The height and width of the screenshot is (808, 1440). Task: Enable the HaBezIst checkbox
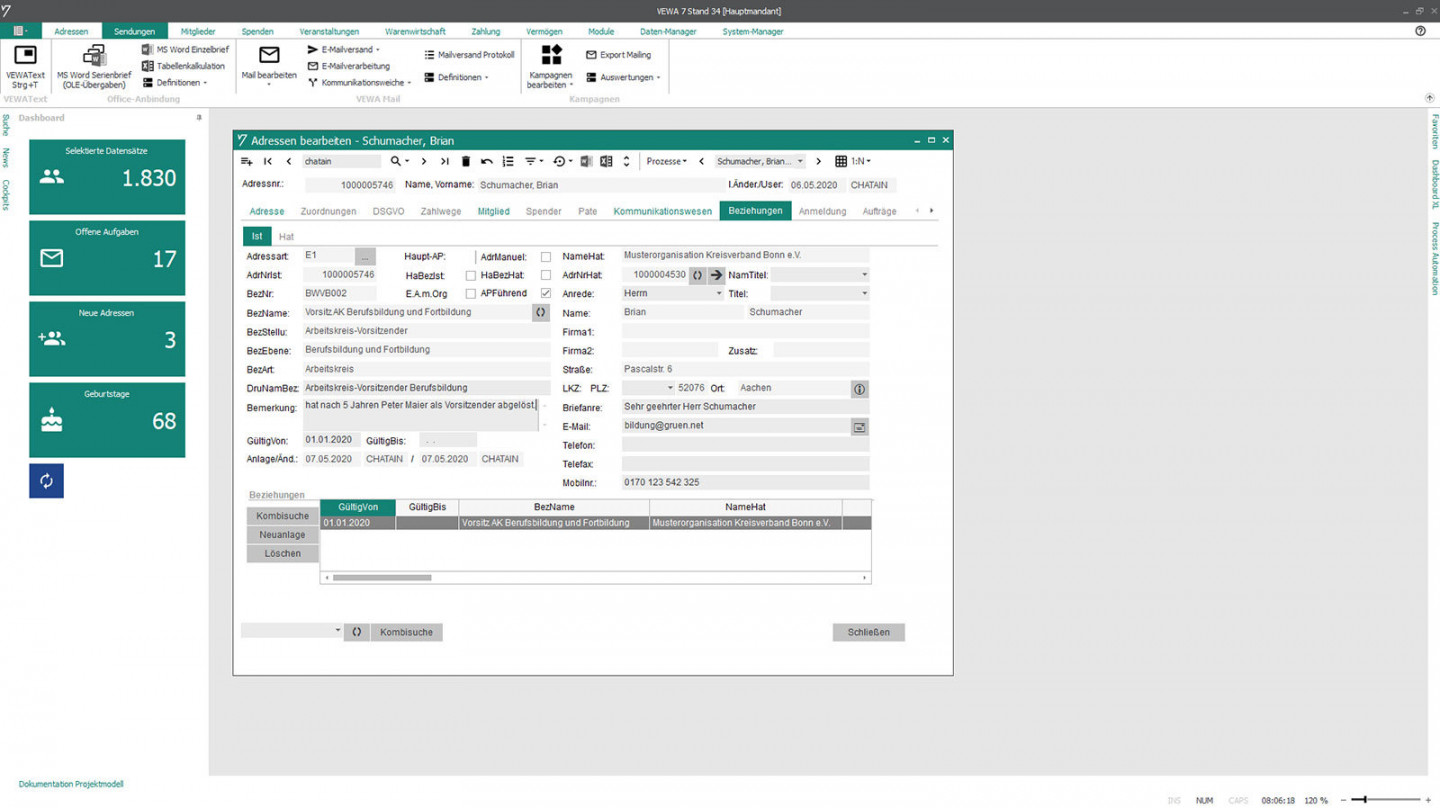(x=470, y=276)
